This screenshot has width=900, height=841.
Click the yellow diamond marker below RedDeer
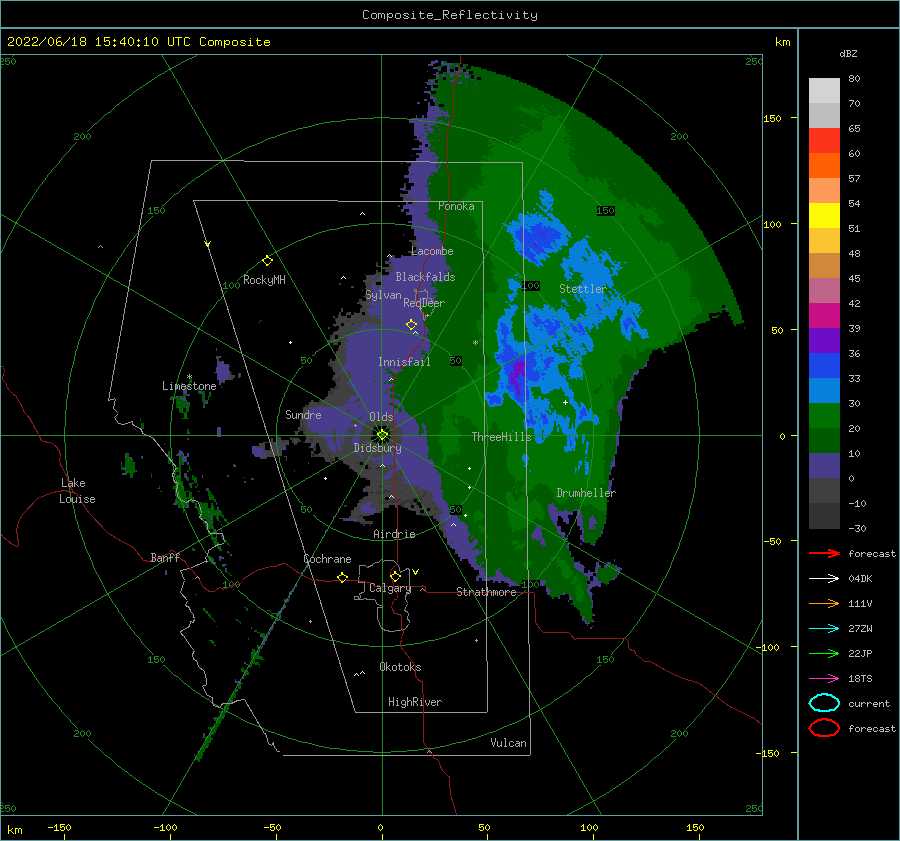point(412,325)
